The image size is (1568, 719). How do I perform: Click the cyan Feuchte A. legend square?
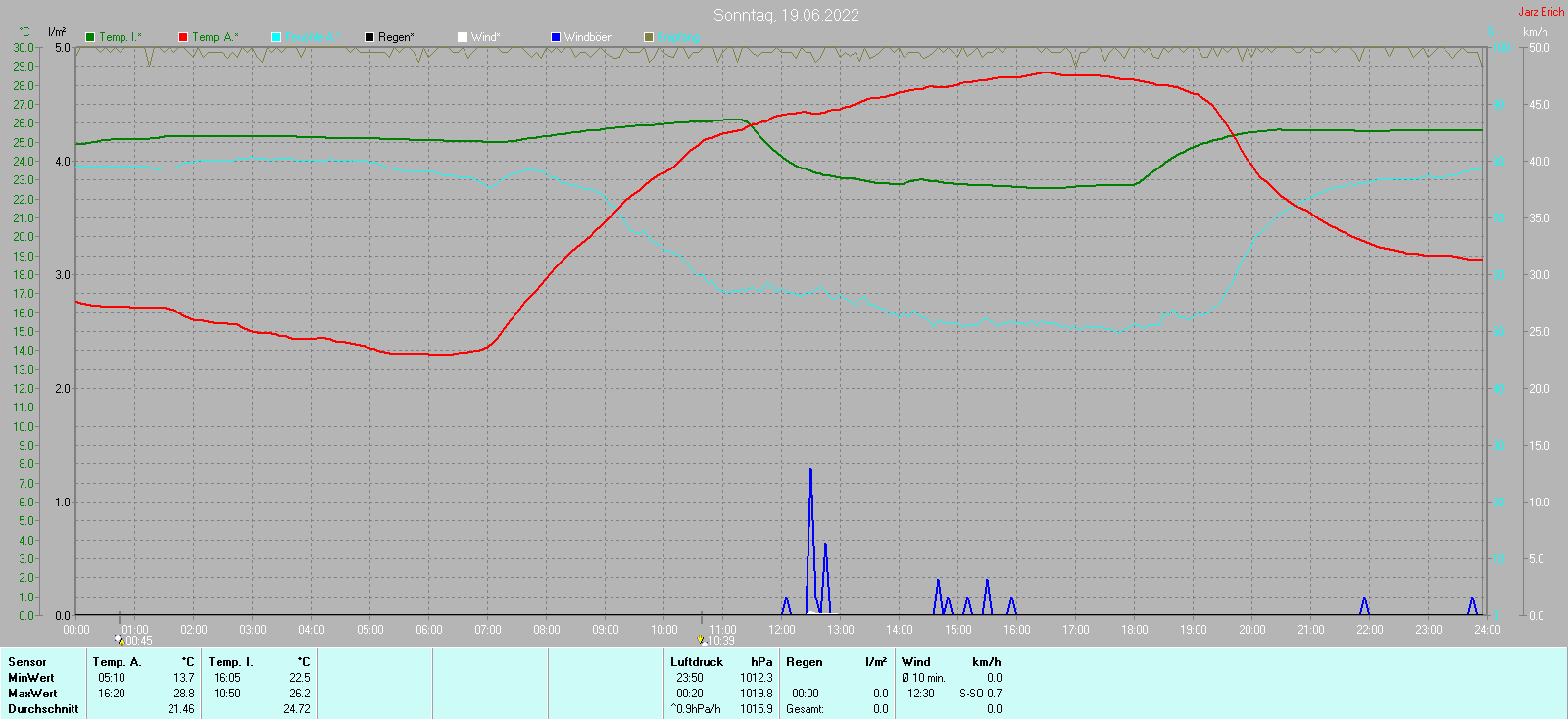tap(276, 37)
